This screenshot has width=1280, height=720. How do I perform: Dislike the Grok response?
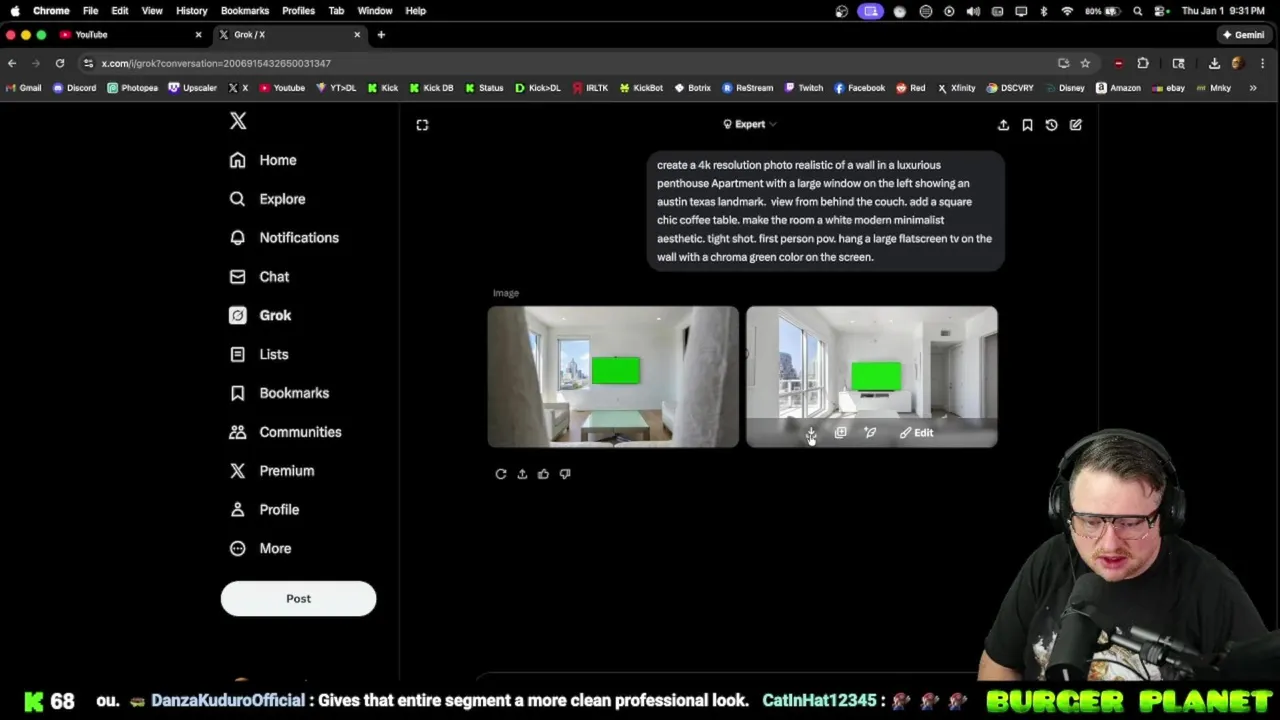click(x=565, y=474)
